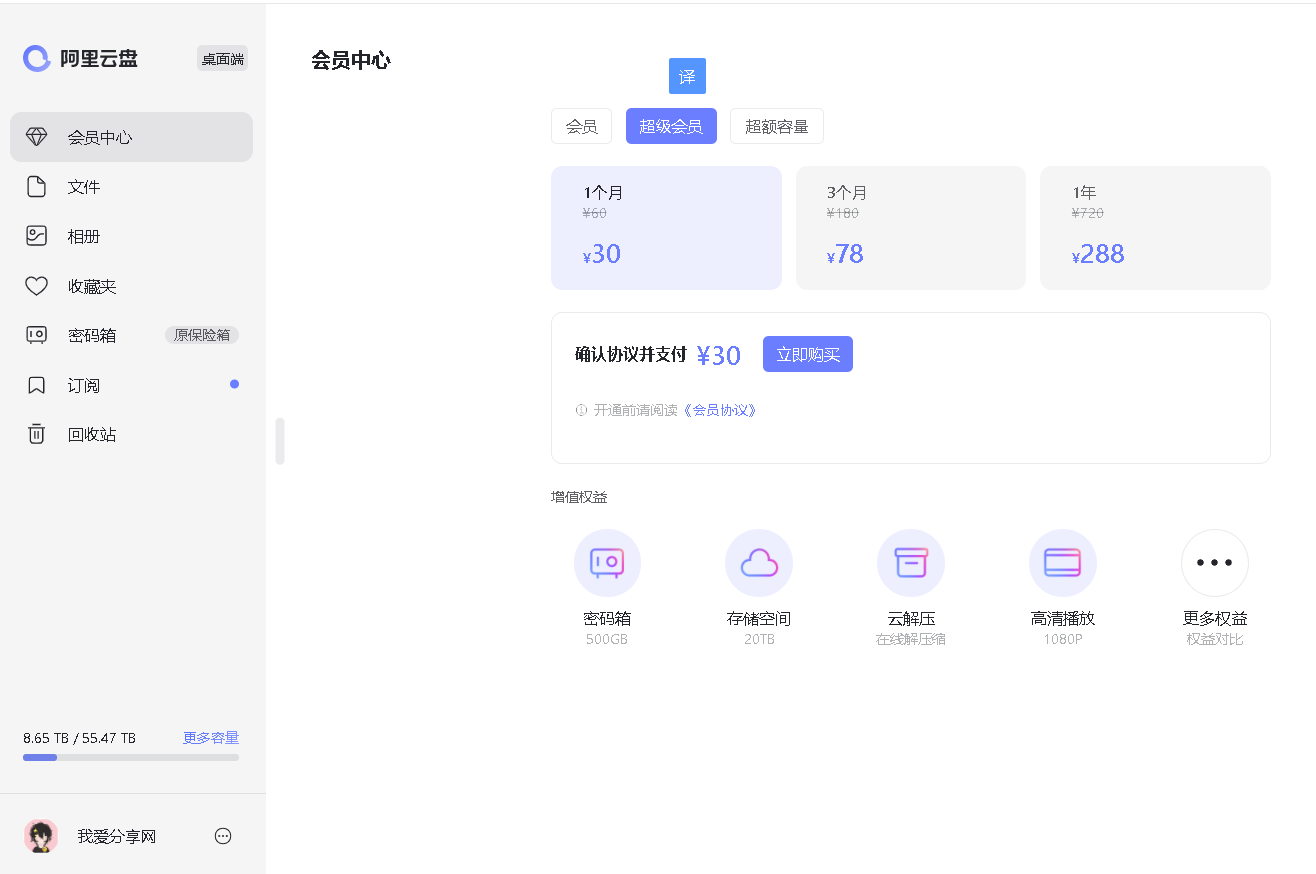Click the 更多权益 three-dots icon
Viewport: 1316px width, 874px height.
1215,563
